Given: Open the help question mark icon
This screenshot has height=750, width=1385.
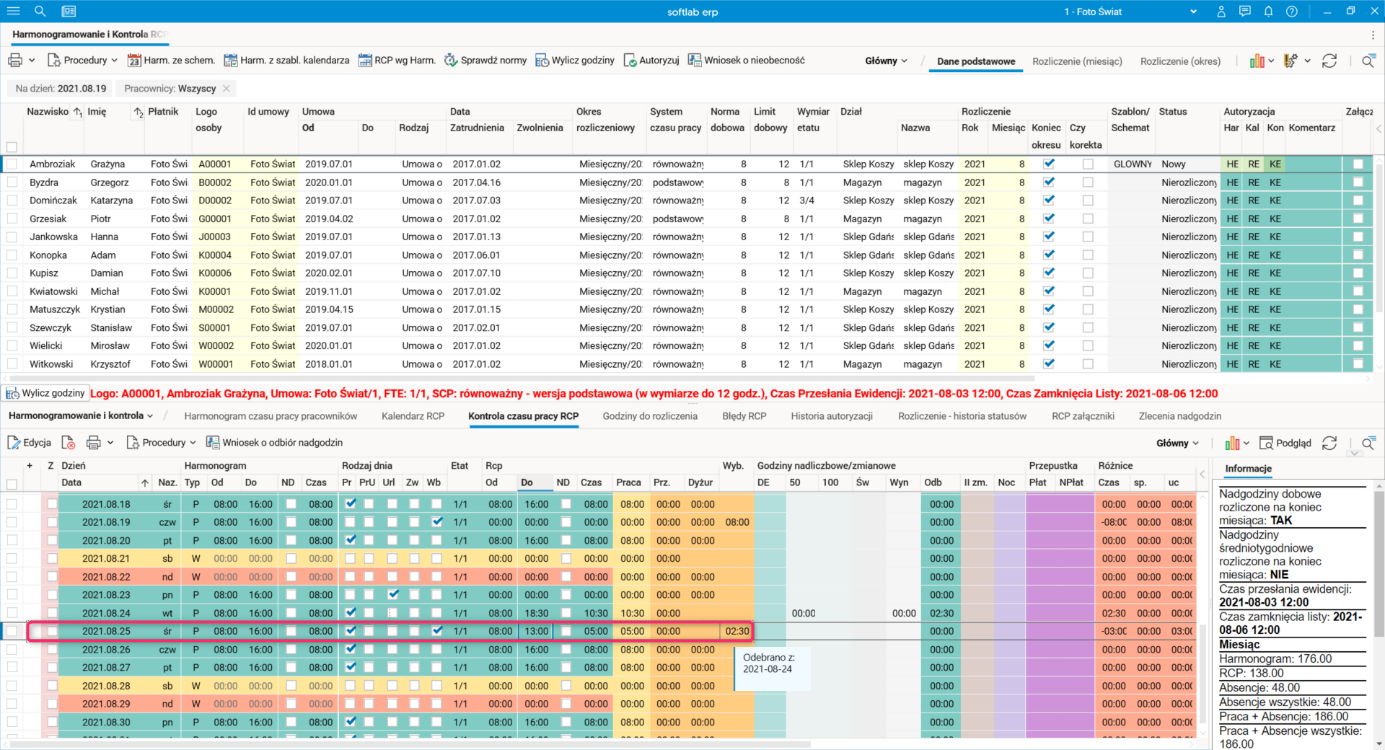Looking at the screenshot, I should pos(1293,11).
